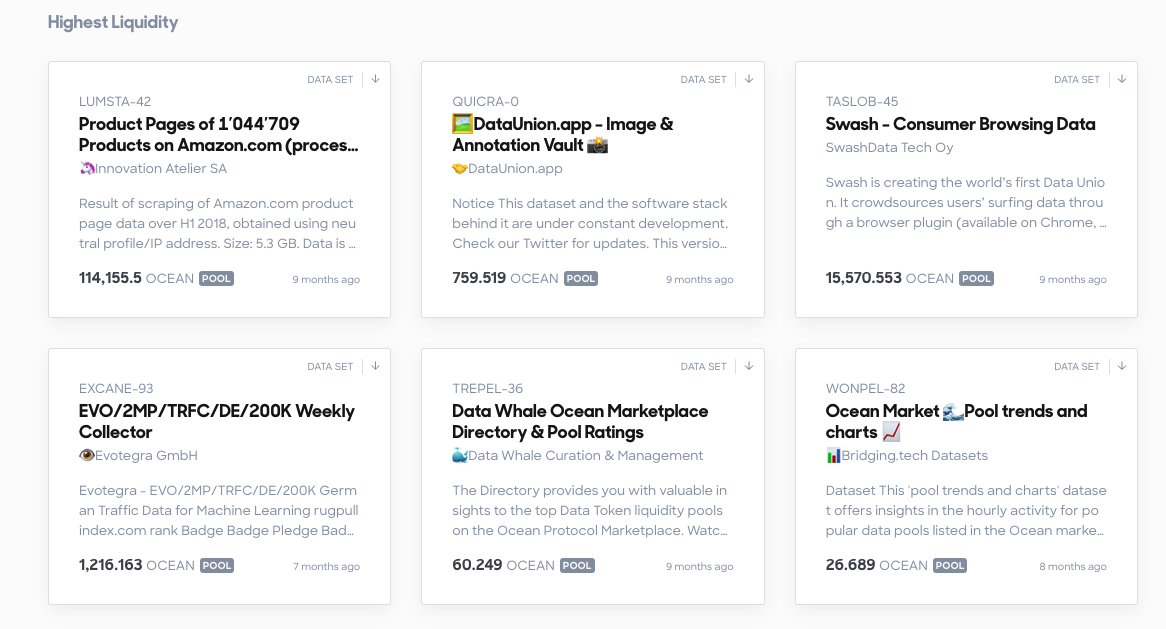Click the DATA SET label on the TREPEL-36 card
Viewport: 1166px width, 629px height.
[x=703, y=366]
